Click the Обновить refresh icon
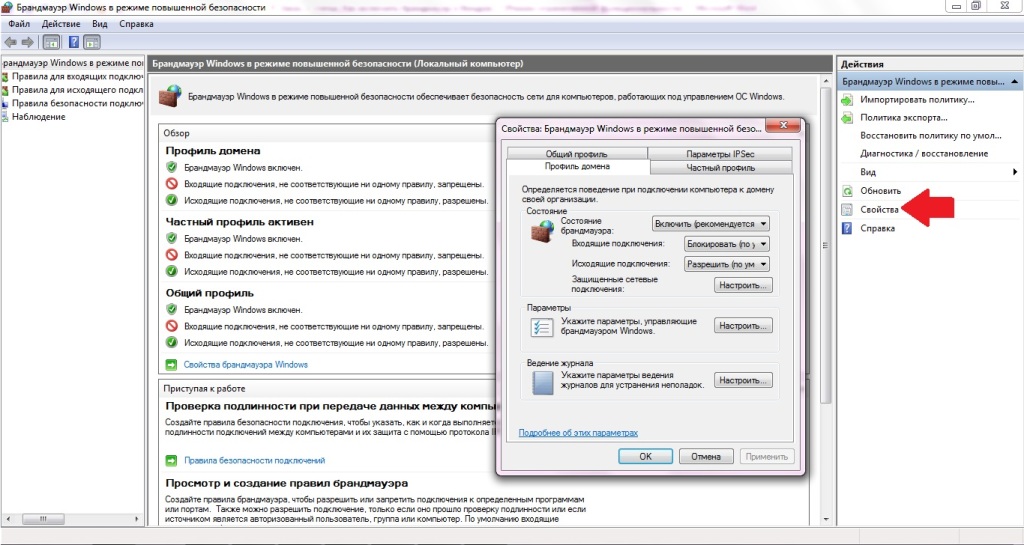The image size is (1024, 545). pos(847,191)
